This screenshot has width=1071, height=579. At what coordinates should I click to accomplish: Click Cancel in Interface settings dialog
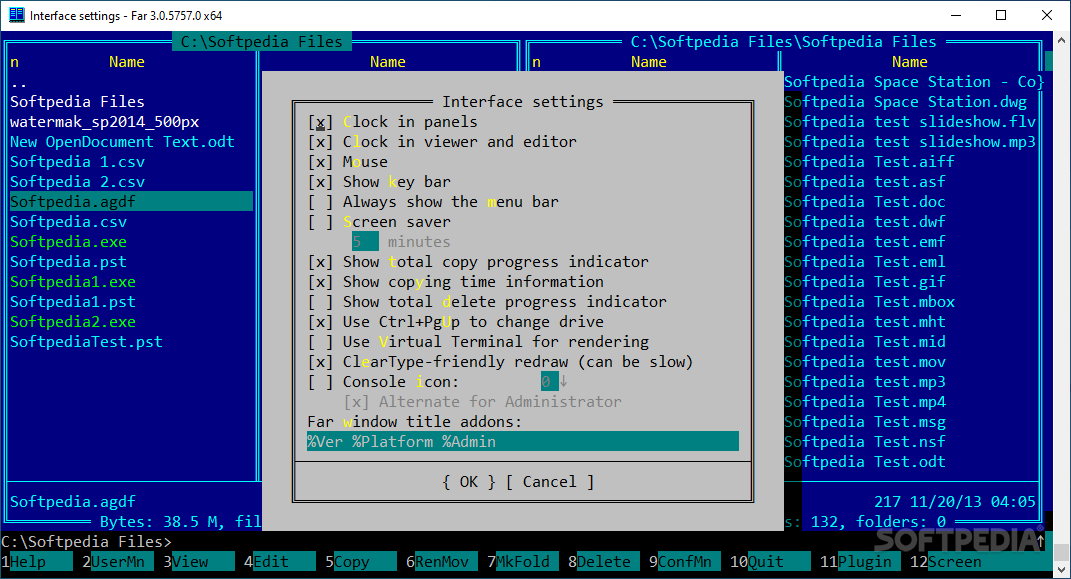point(550,482)
